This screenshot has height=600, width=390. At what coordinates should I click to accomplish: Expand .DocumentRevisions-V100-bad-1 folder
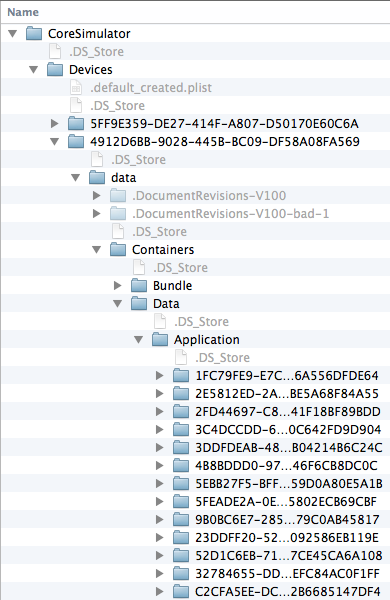click(97, 214)
